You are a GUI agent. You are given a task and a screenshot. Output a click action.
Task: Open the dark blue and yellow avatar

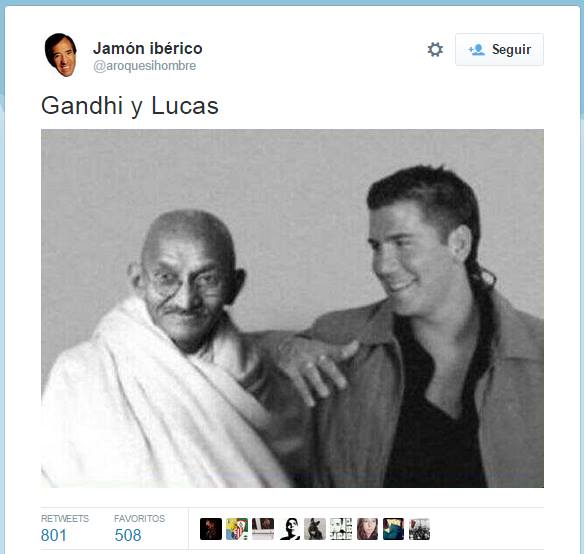point(393,529)
